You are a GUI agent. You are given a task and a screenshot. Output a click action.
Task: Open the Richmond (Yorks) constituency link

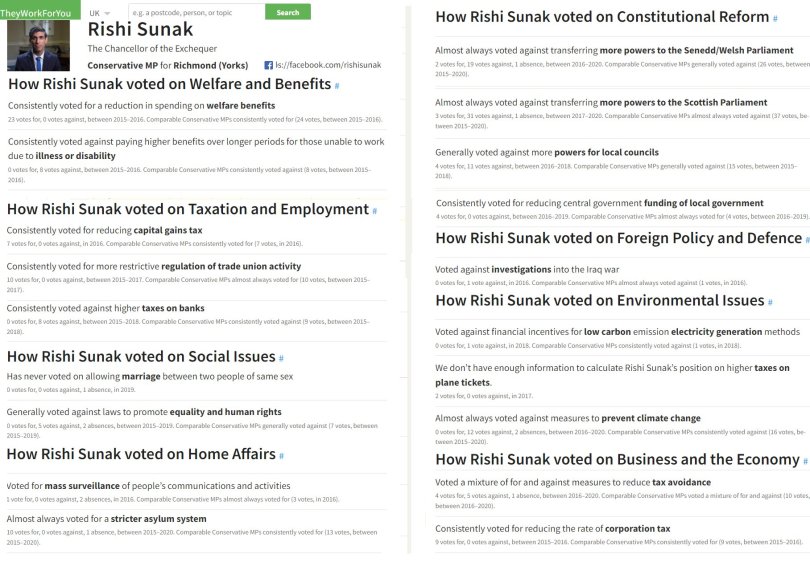point(209,65)
